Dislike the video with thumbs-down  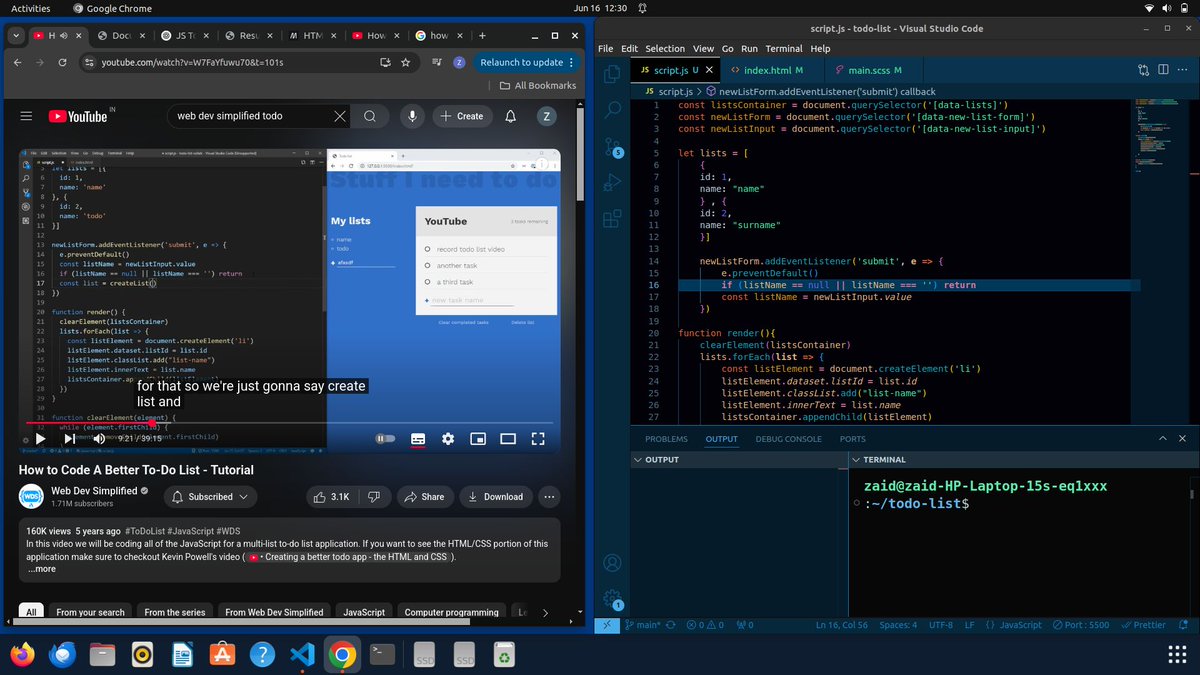374,496
